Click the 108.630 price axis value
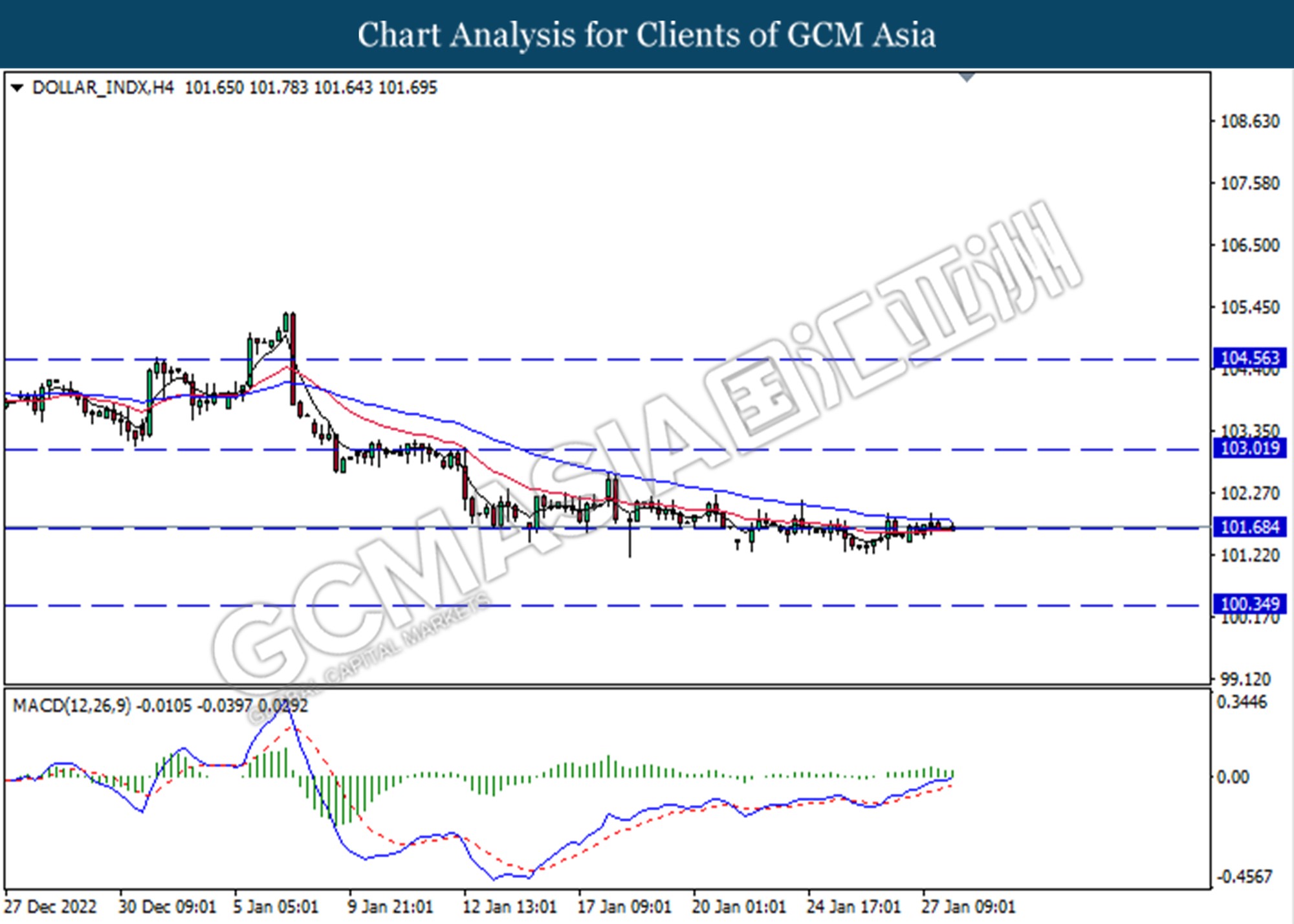This screenshot has height=924, width=1294. 1249,122
